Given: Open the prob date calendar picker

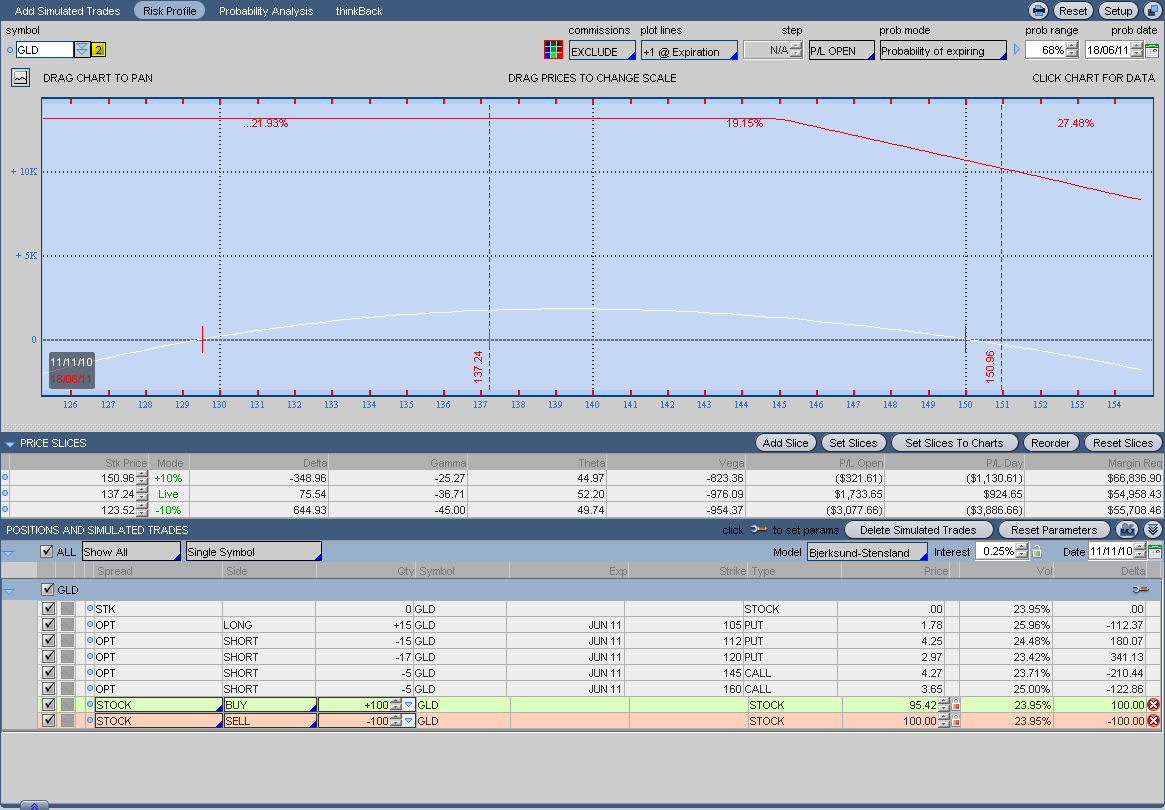Looking at the screenshot, I should click(1152, 50).
